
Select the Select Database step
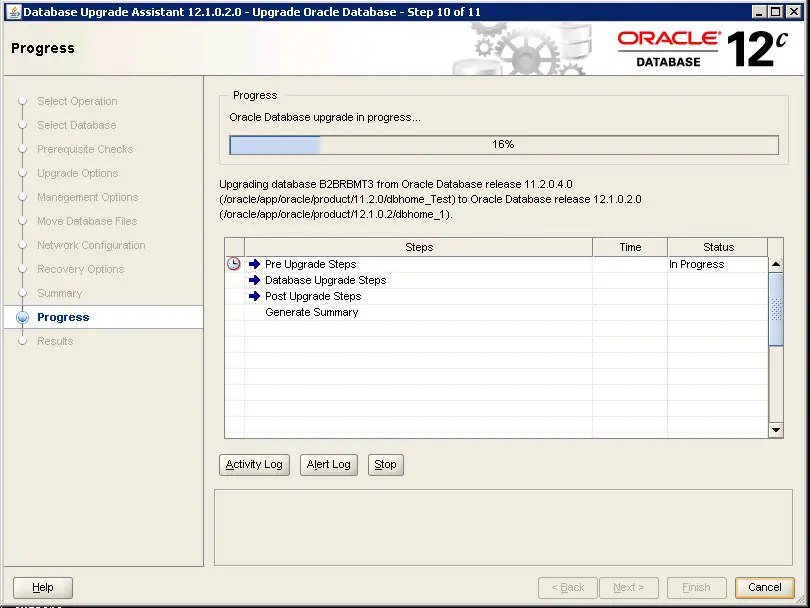pyautogui.click(x=76, y=125)
